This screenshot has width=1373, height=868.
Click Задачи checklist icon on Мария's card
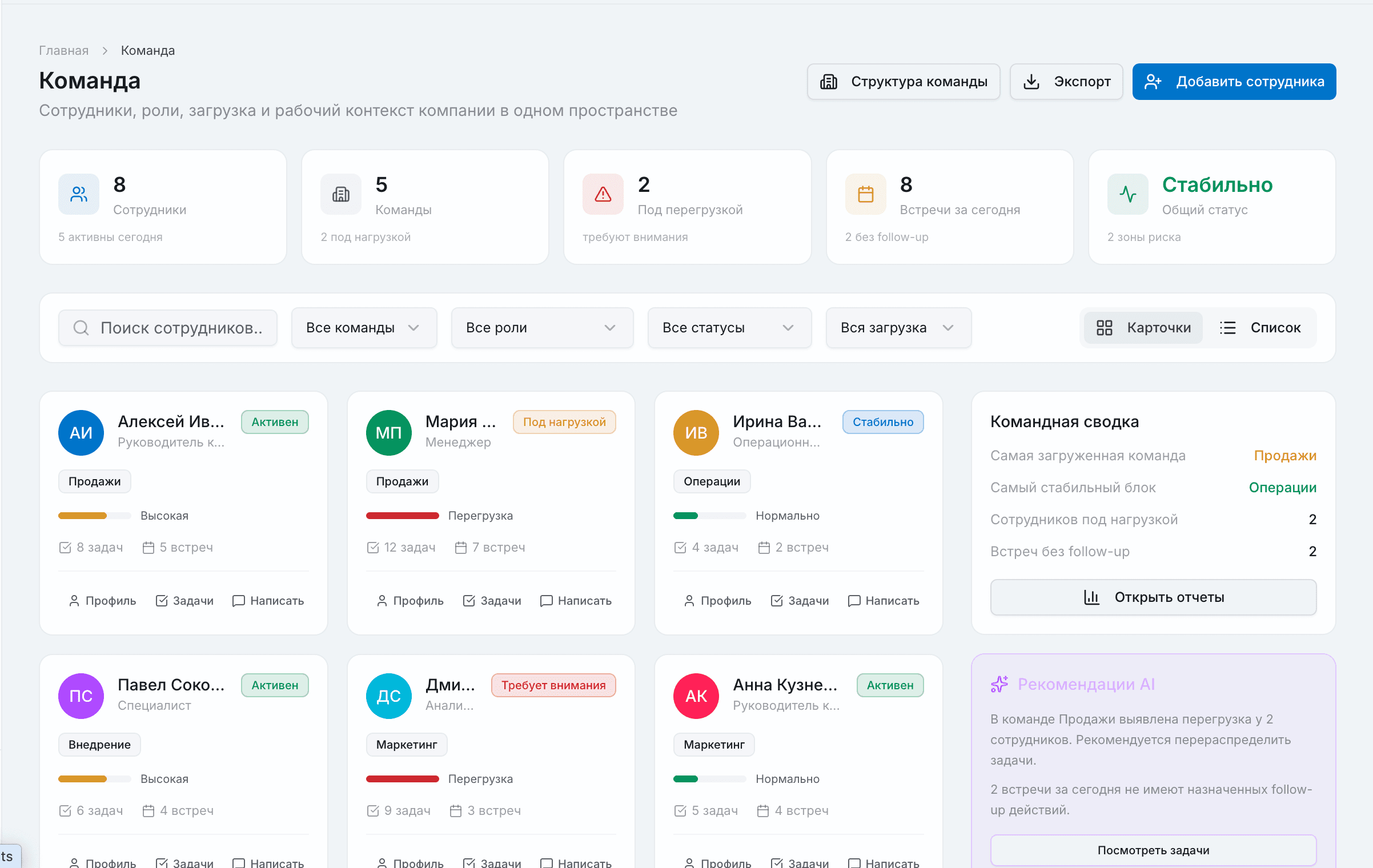(469, 600)
